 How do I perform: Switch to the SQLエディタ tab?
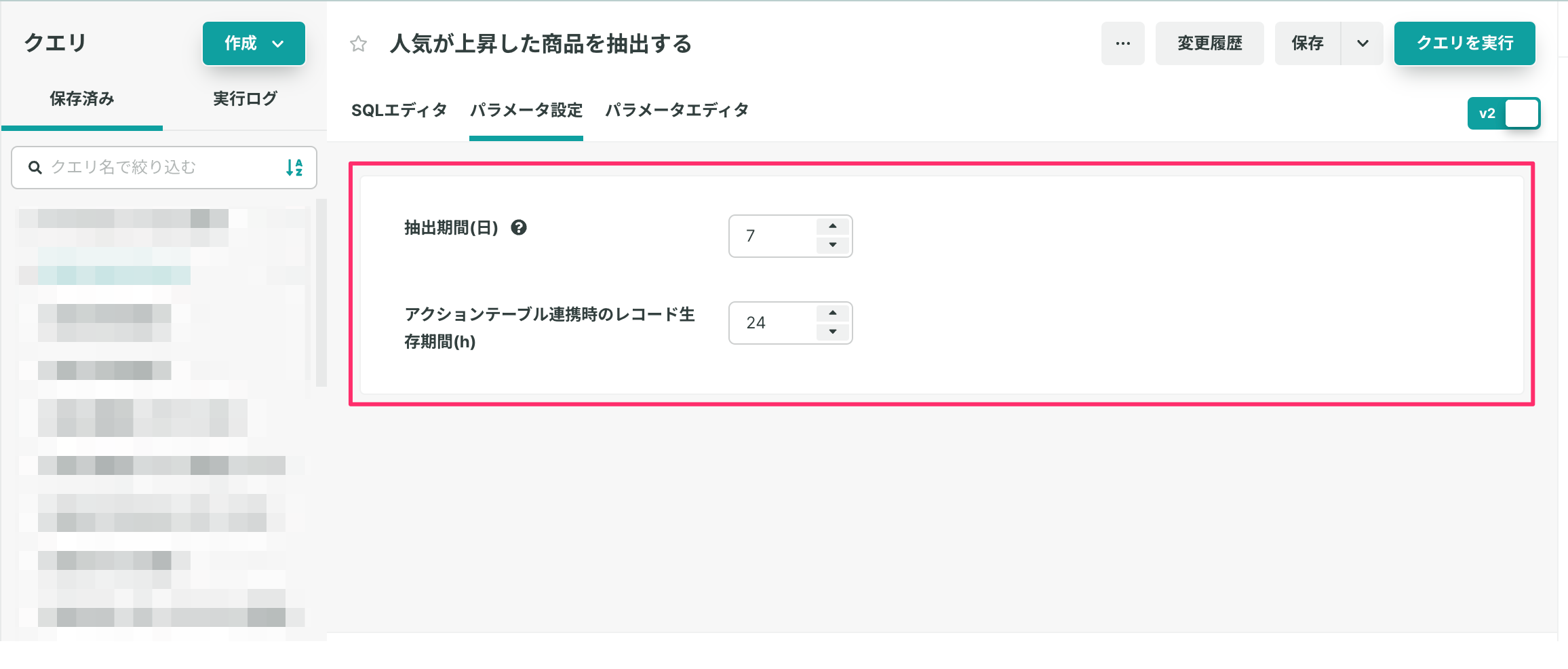[x=399, y=110]
